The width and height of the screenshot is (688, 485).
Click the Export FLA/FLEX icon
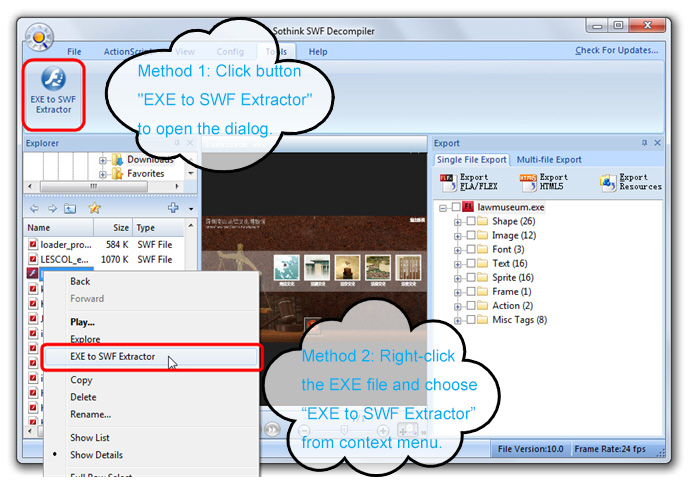[x=448, y=182]
